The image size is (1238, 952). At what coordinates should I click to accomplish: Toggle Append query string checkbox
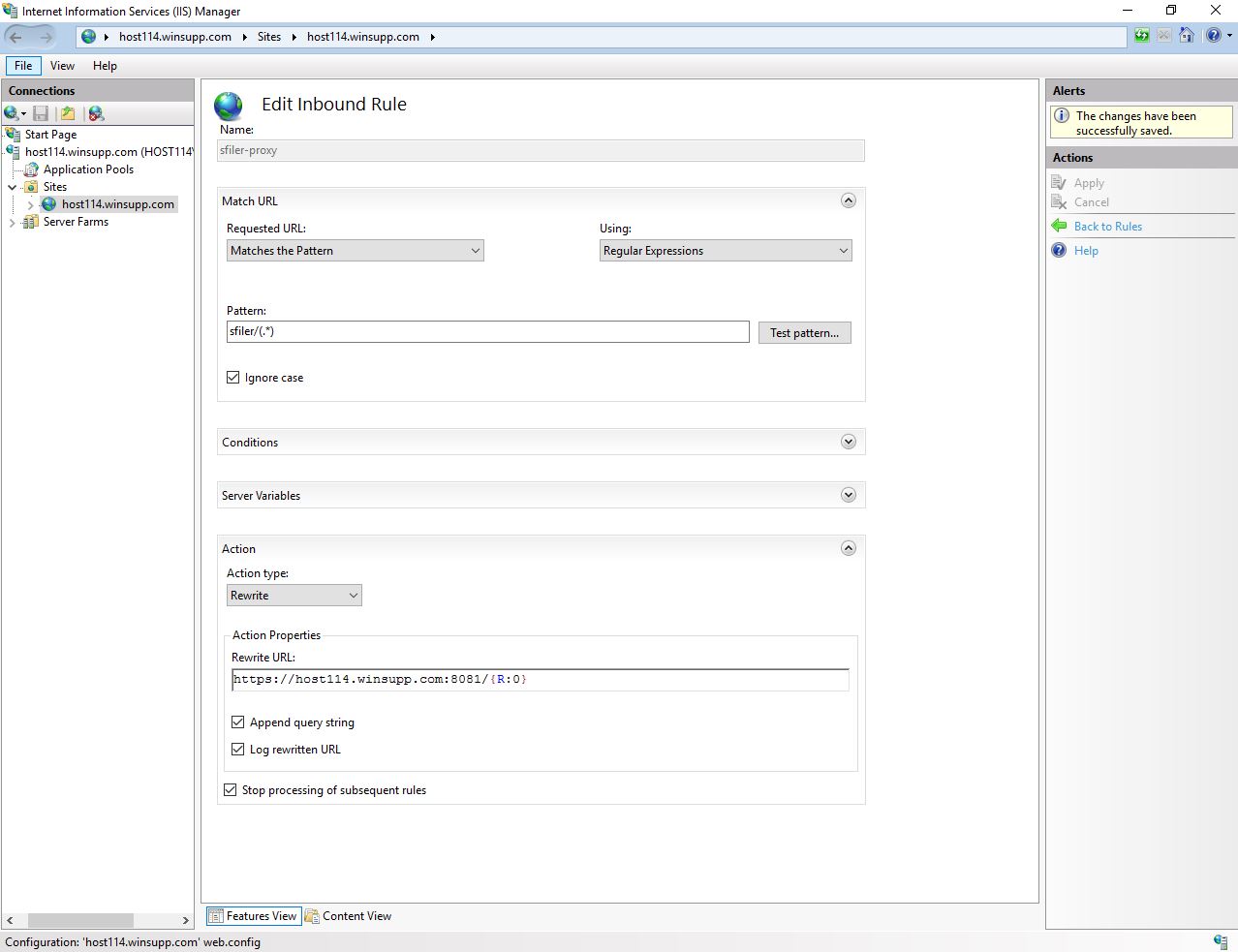click(238, 722)
